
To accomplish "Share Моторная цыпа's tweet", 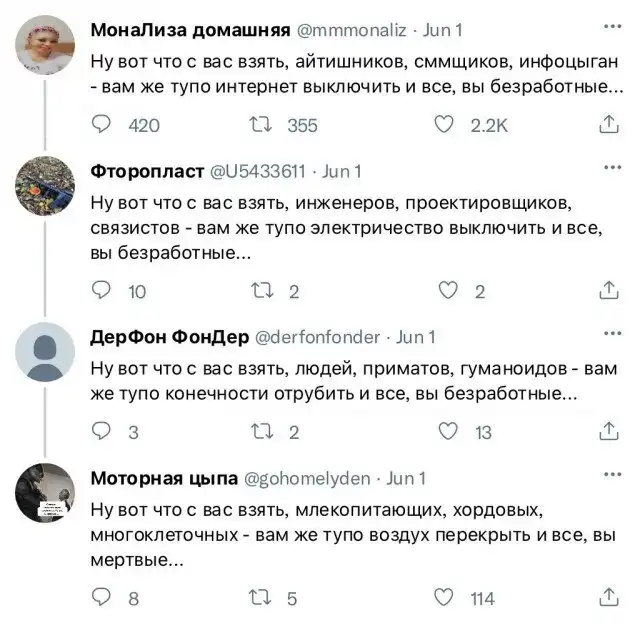I will (608, 598).
